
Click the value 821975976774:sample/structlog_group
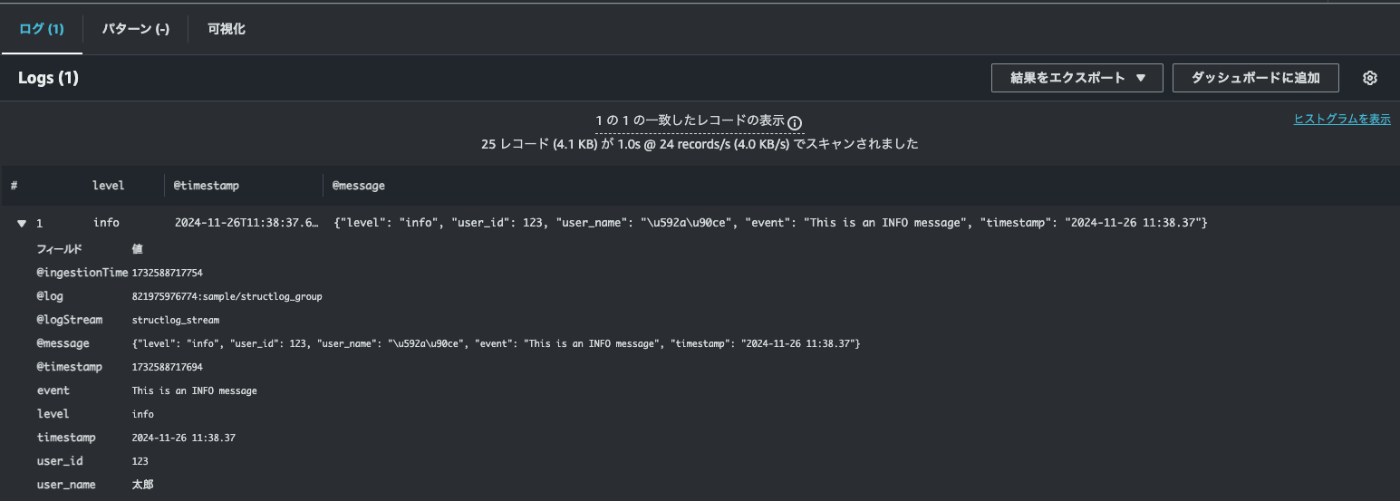coord(227,297)
